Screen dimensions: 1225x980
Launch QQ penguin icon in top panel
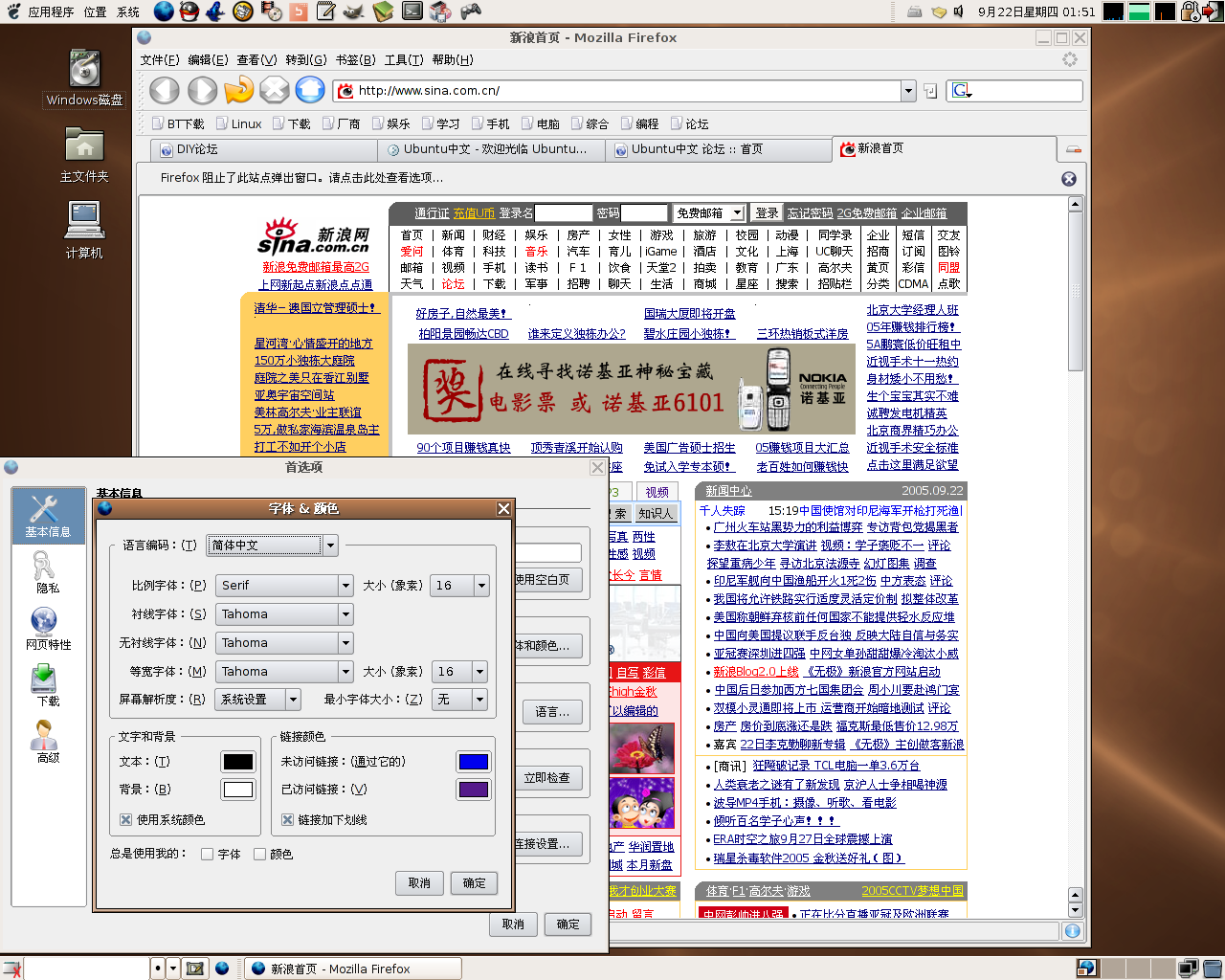coord(189,11)
